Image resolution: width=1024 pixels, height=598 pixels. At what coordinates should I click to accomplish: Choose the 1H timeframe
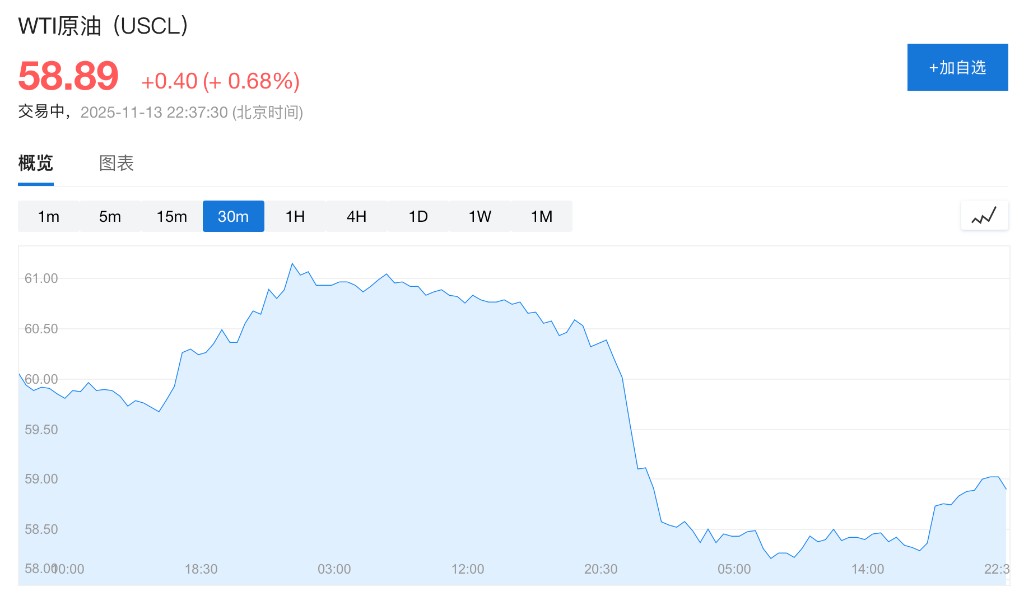[x=295, y=217]
